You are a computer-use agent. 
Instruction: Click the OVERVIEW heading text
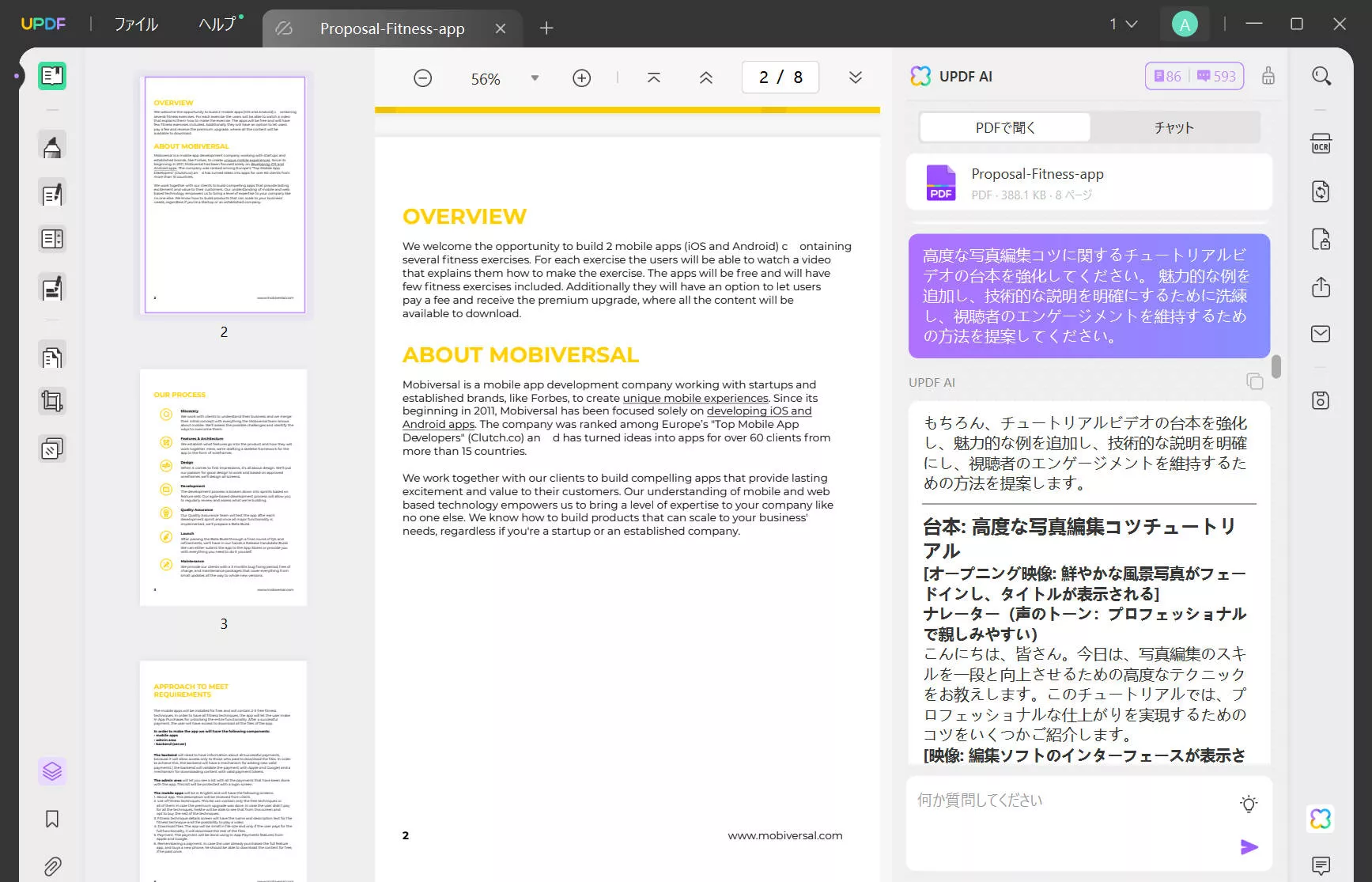click(464, 216)
